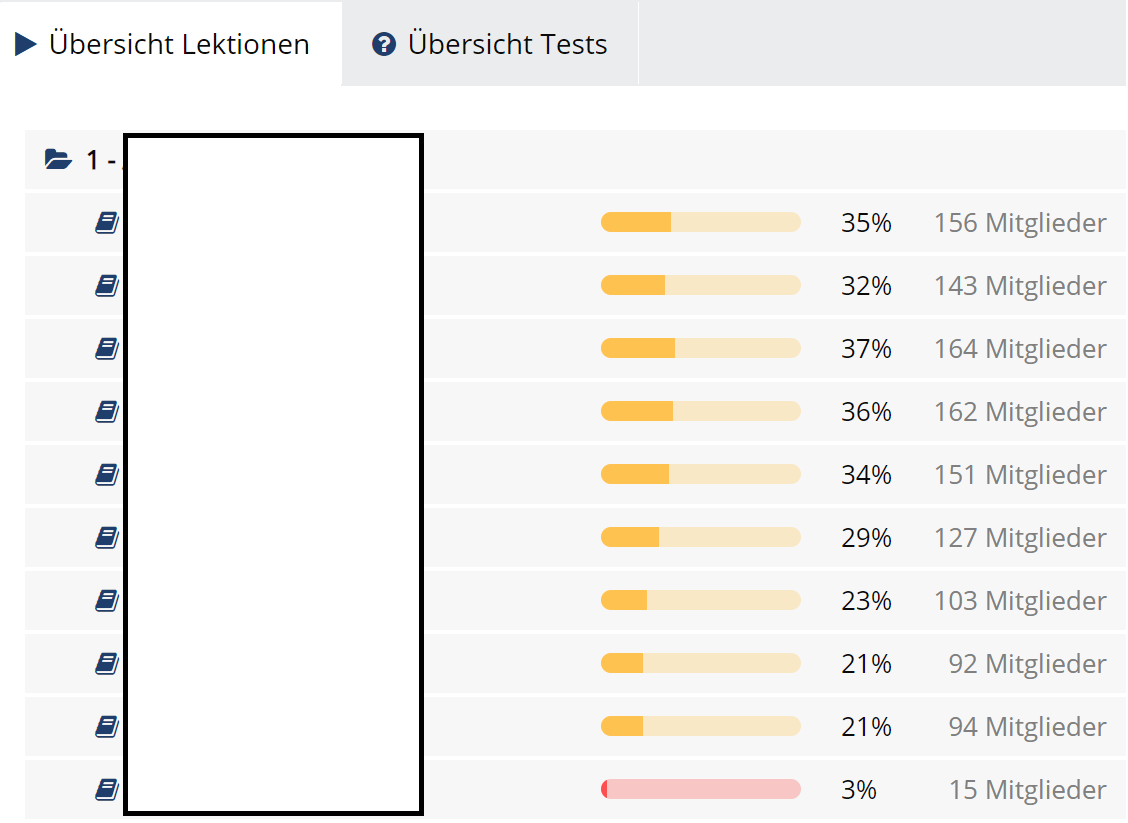
Task: Open the Übersicht Tests tab
Action: click(490, 44)
